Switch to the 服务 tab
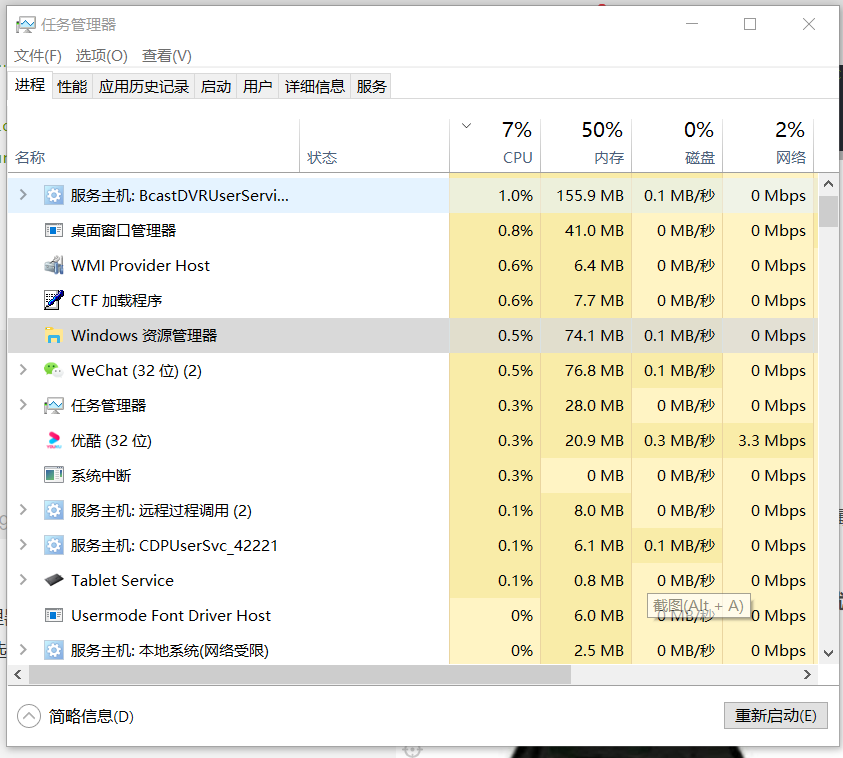843x758 pixels. [x=371, y=87]
